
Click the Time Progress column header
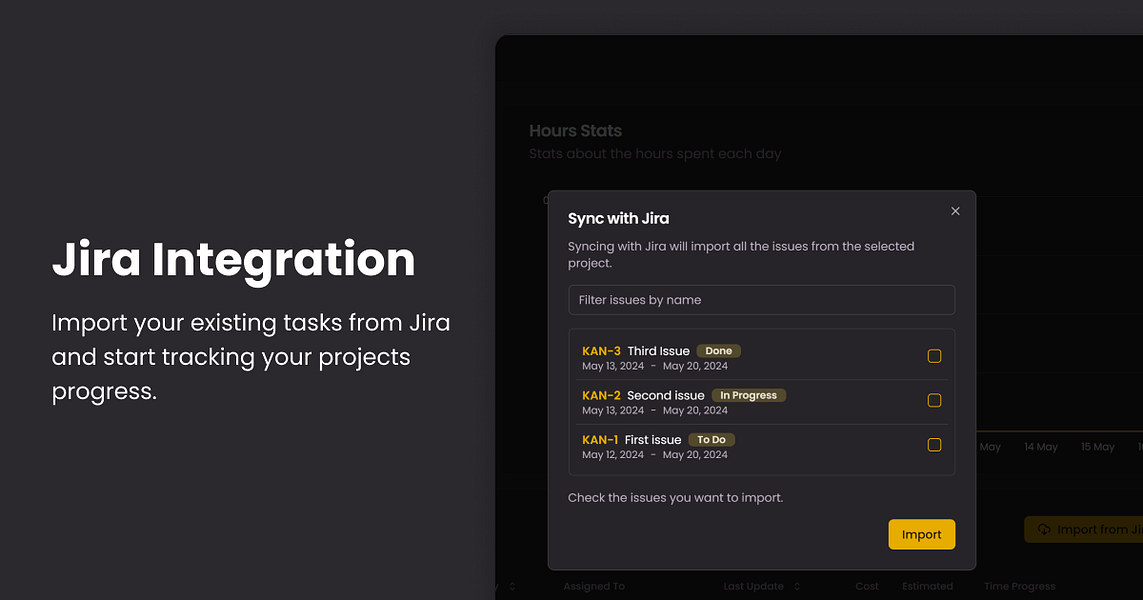tap(1019, 586)
